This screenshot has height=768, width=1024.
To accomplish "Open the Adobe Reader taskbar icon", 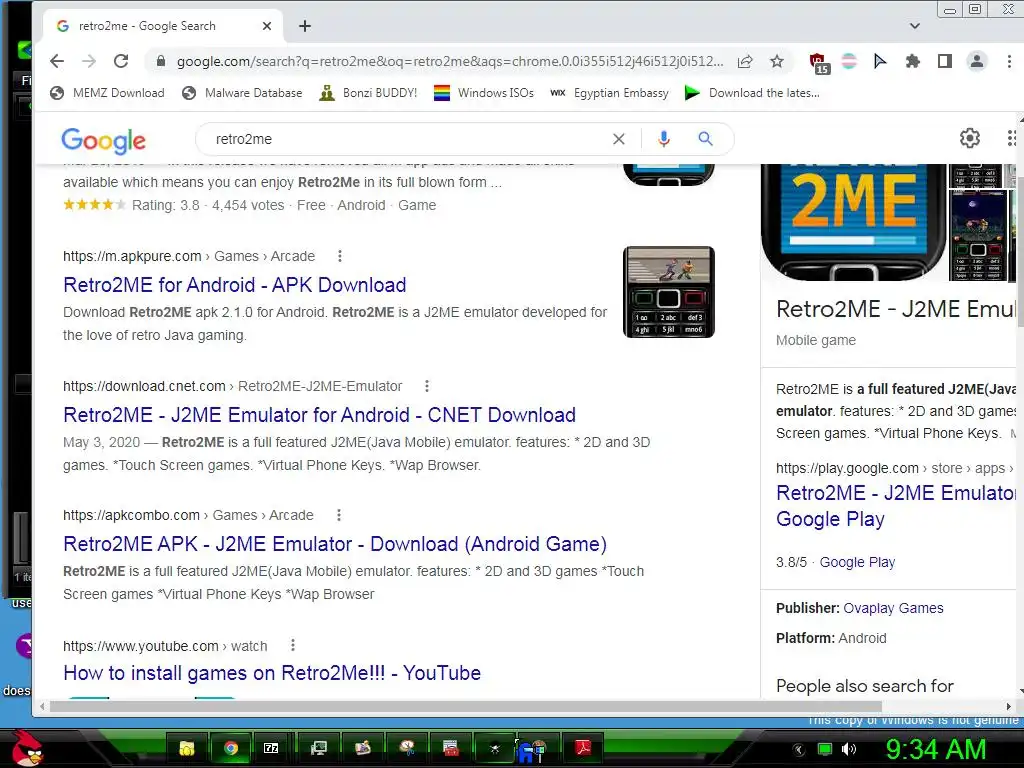I will pyautogui.click(x=583, y=748).
